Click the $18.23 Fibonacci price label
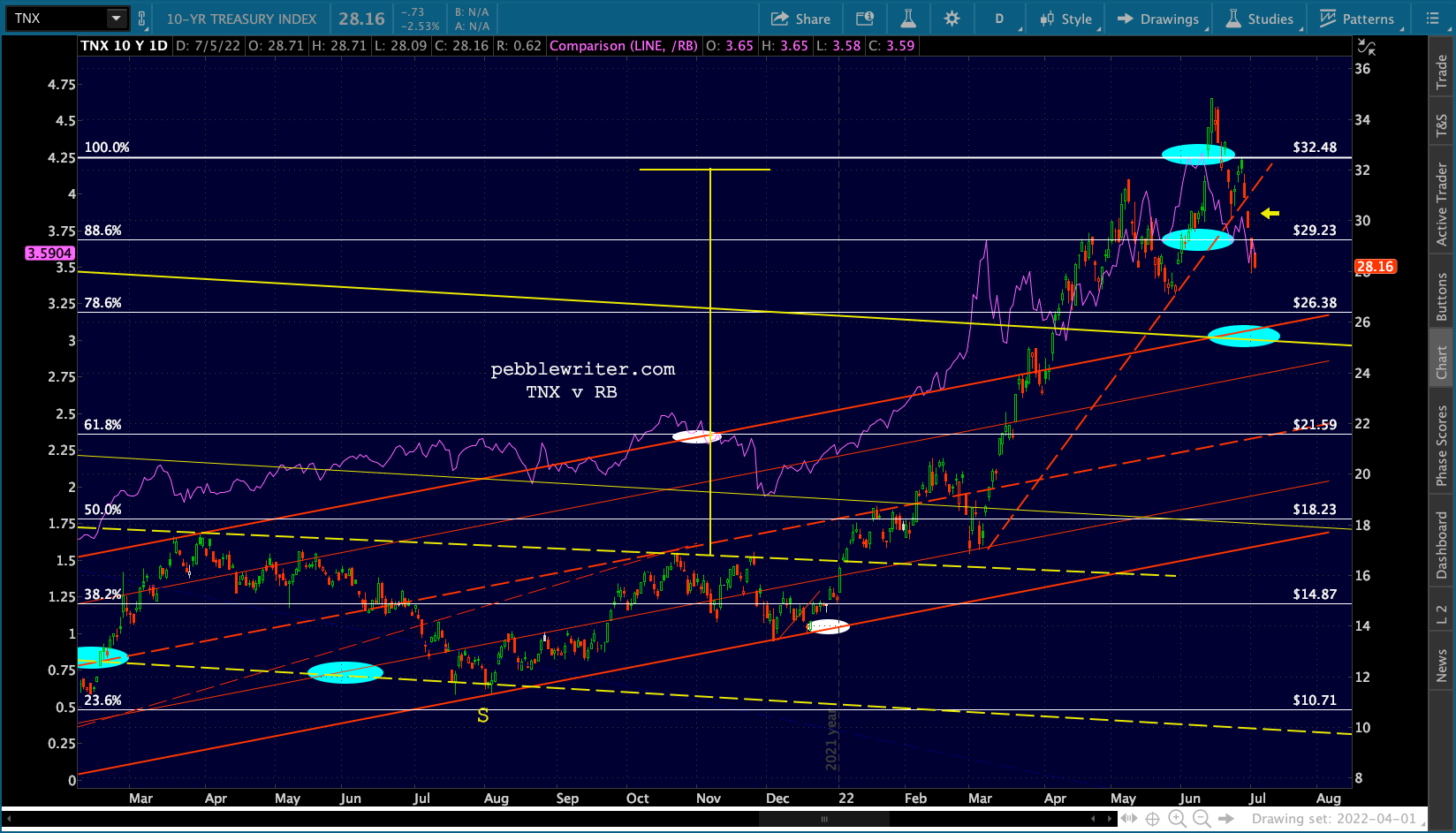The image size is (1456, 833). (1315, 510)
